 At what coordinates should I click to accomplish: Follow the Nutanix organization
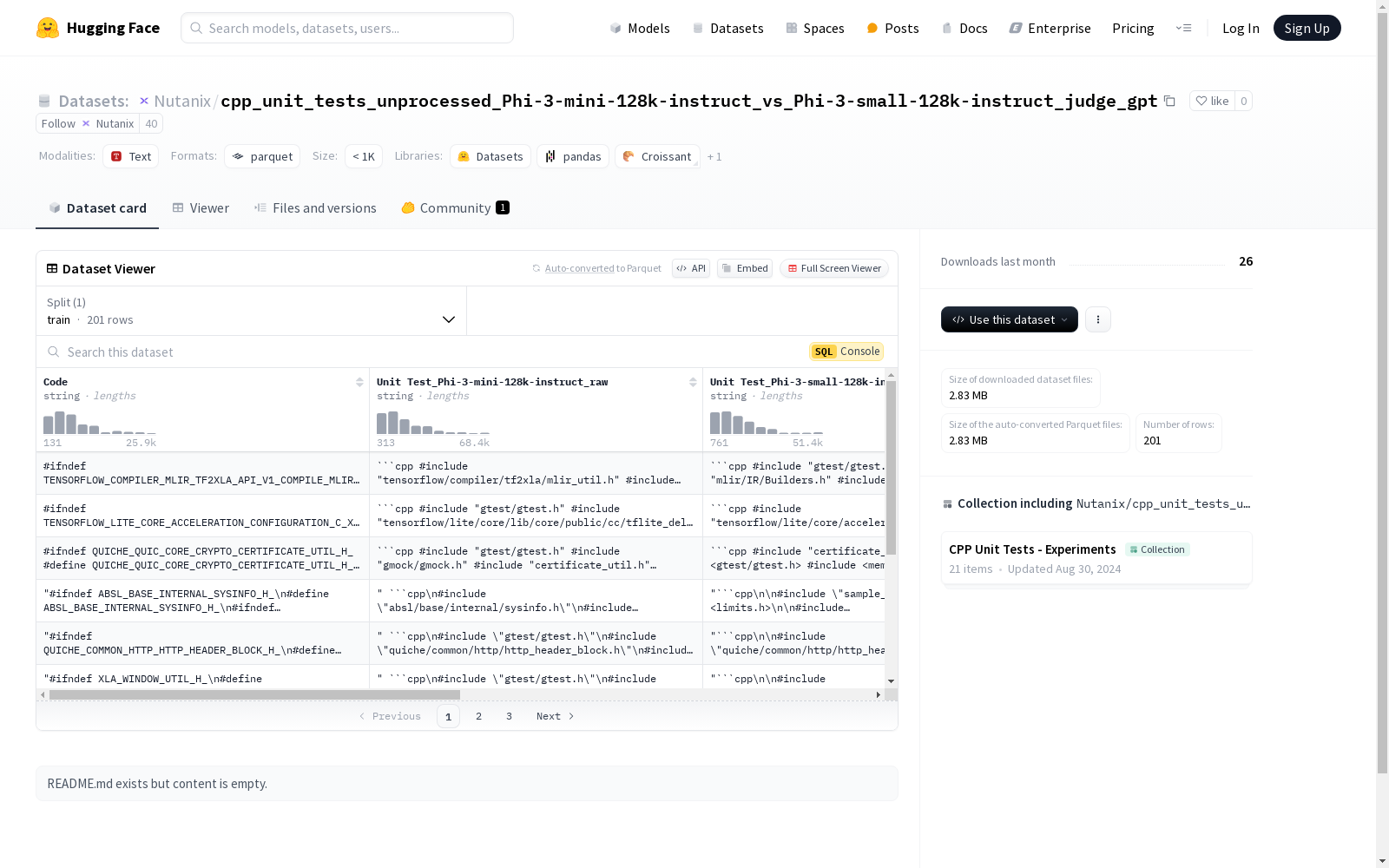[x=88, y=123]
